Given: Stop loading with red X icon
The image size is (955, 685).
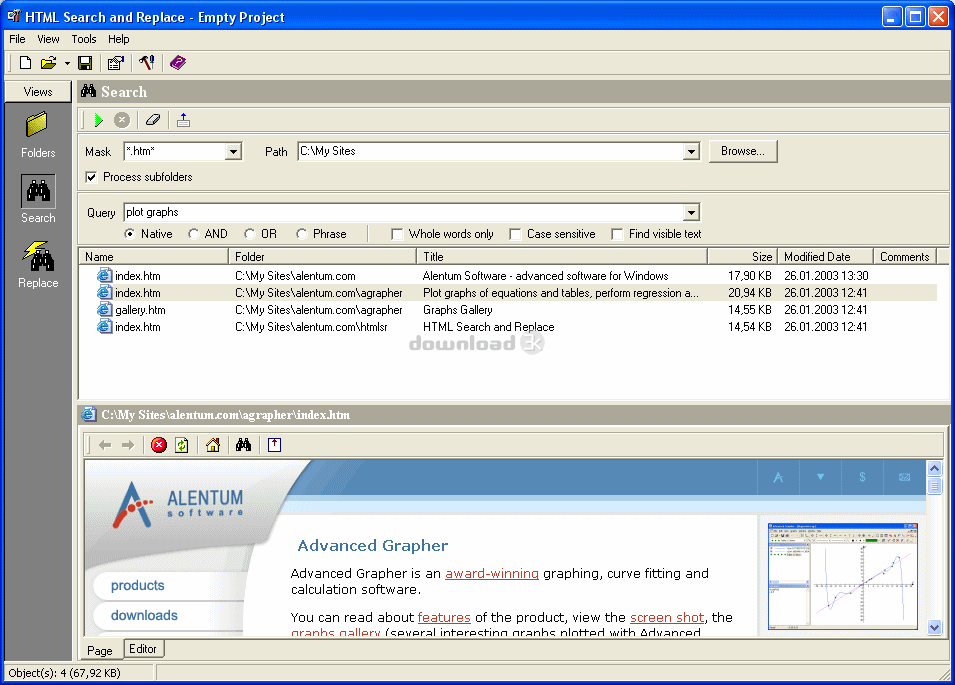Looking at the screenshot, I should point(159,445).
